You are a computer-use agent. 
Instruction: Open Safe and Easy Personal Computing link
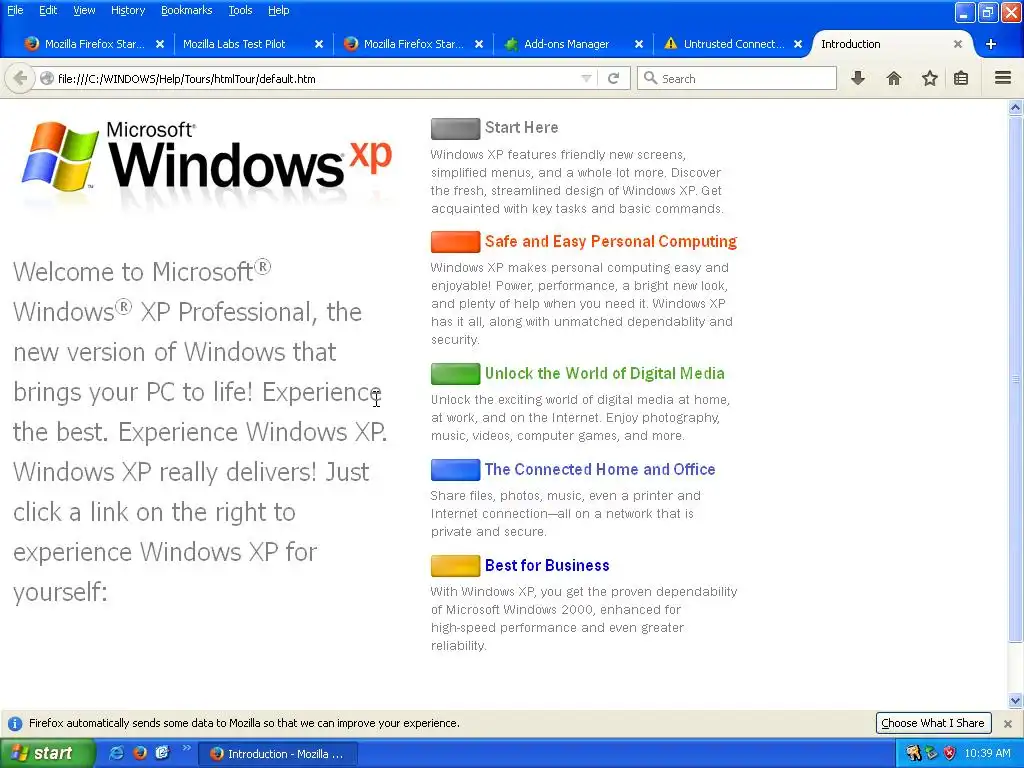click(611, 242)
